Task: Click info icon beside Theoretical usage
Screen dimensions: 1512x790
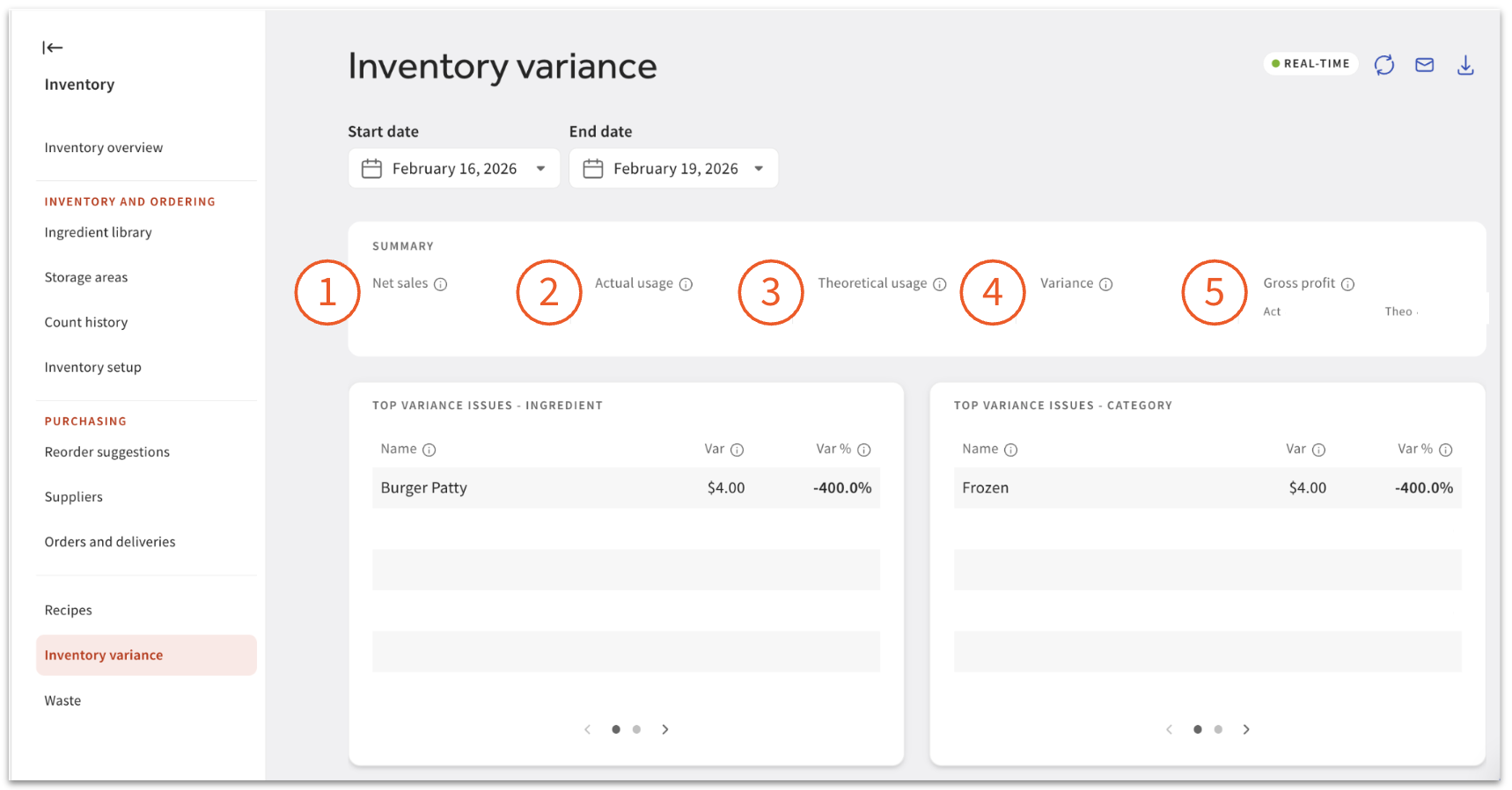Action: (x=939, y=284)
